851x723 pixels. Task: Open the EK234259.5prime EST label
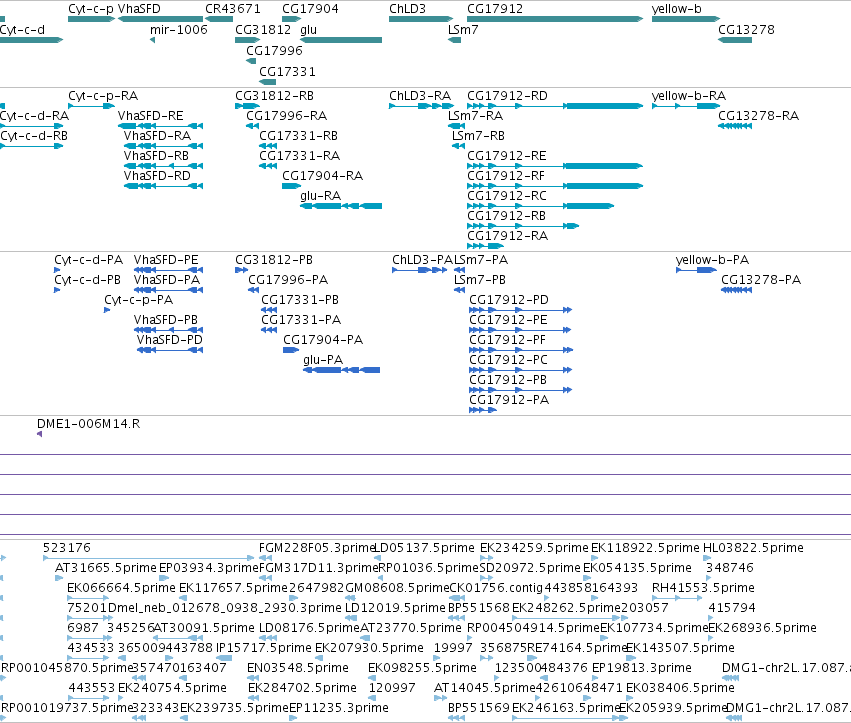pos(534,548)
